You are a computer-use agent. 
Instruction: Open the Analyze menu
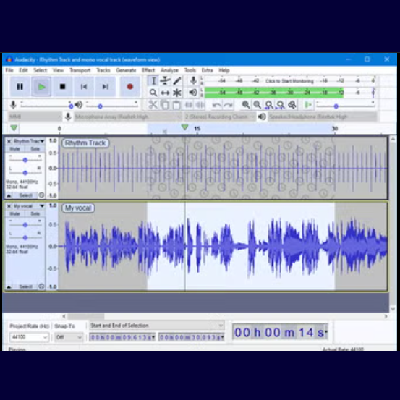pyautogui.click(x=170, y=70)
